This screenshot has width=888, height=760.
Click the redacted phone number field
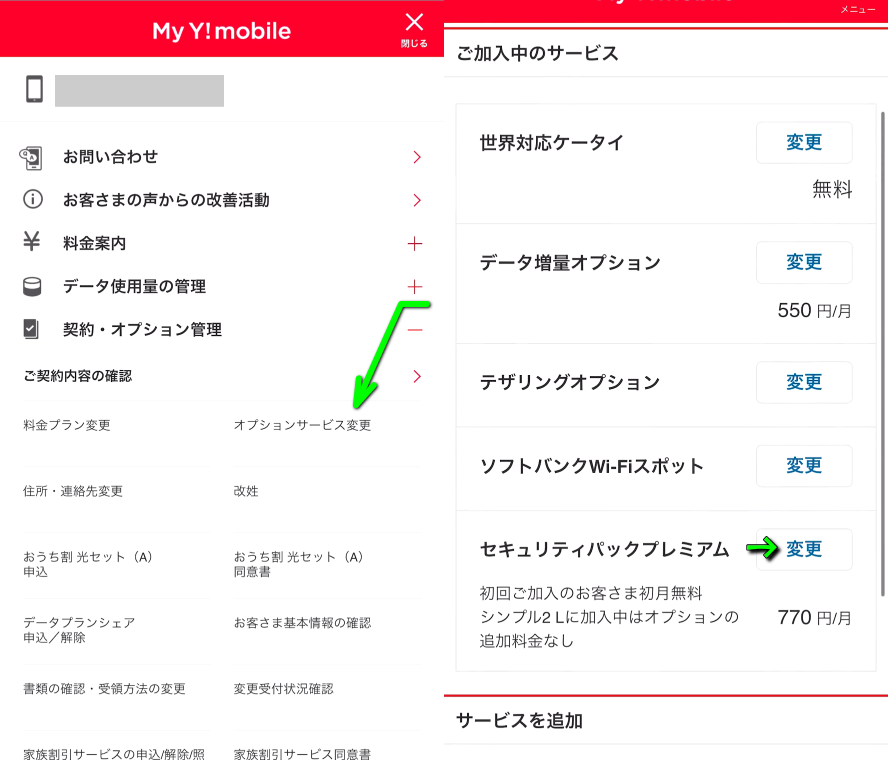(139, 91)
